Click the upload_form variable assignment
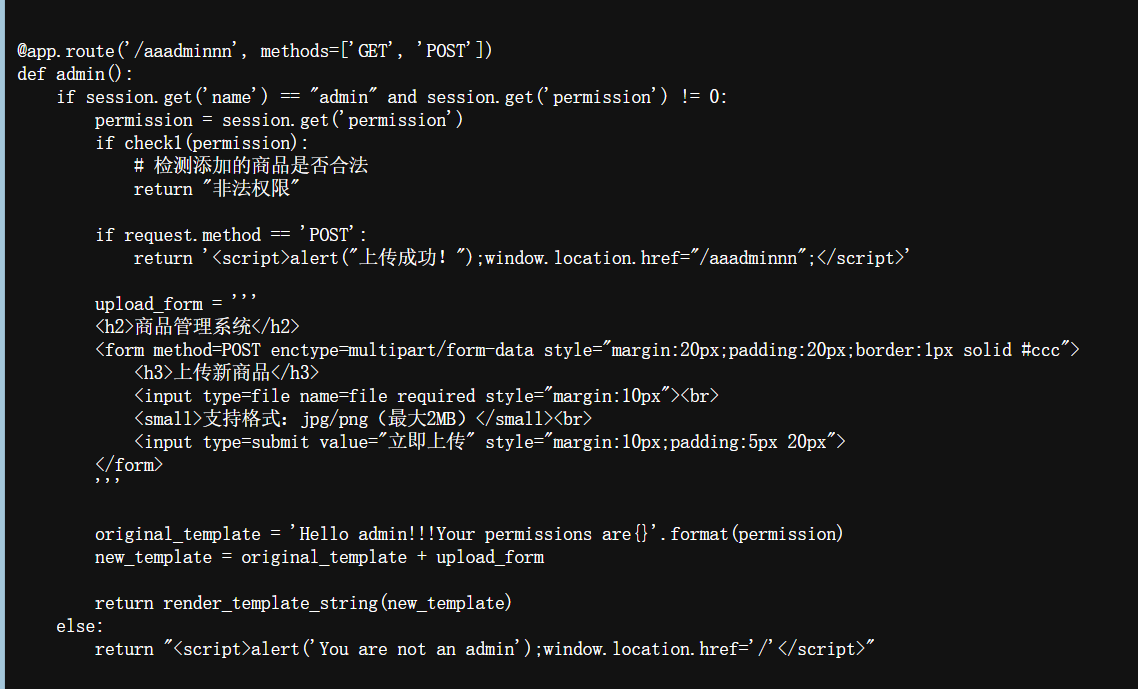 176,303
